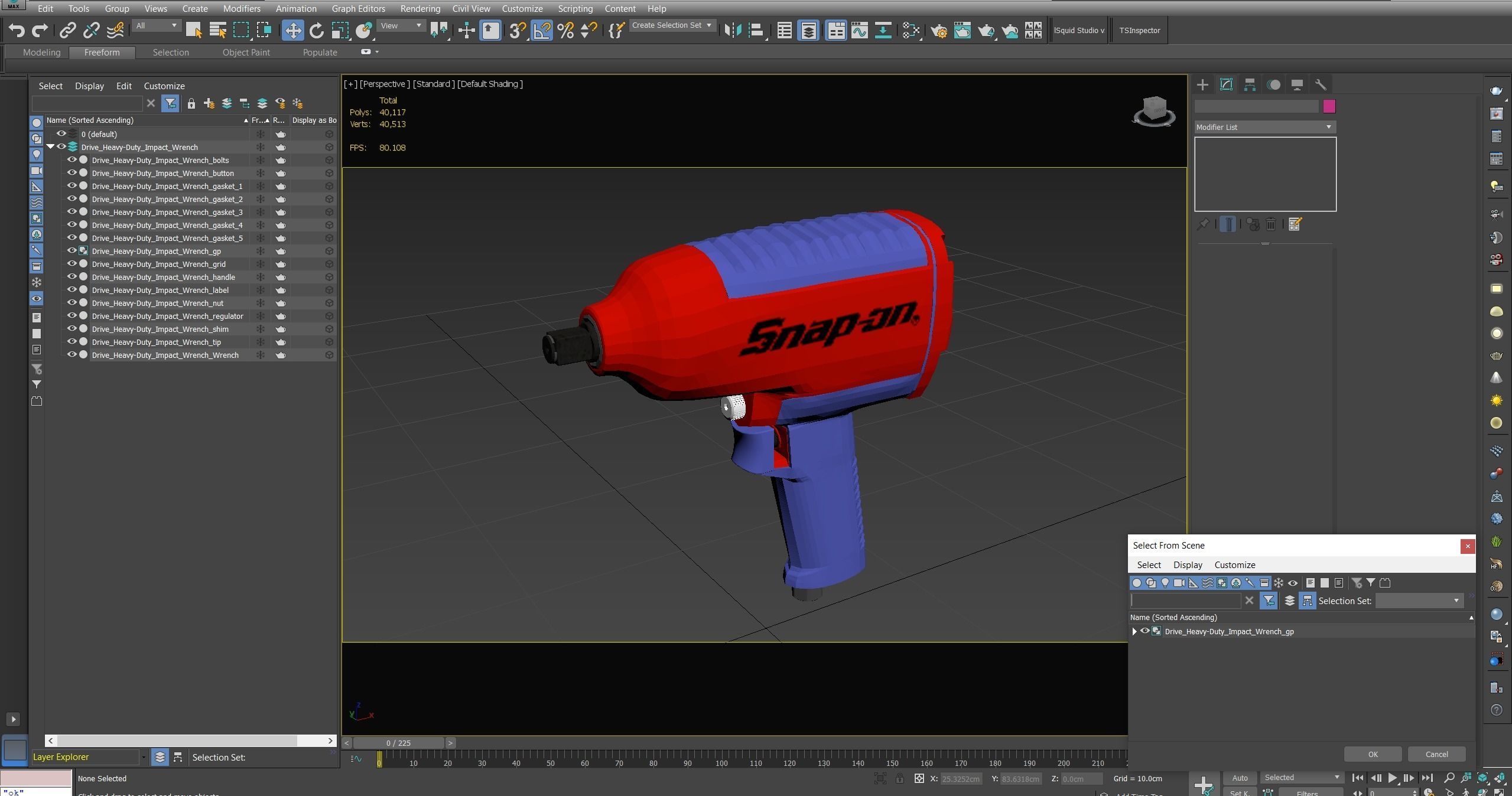Open the View reference coordinate dropdown
The height and width of the screenshot is (796, 1512).
point(401,26)
